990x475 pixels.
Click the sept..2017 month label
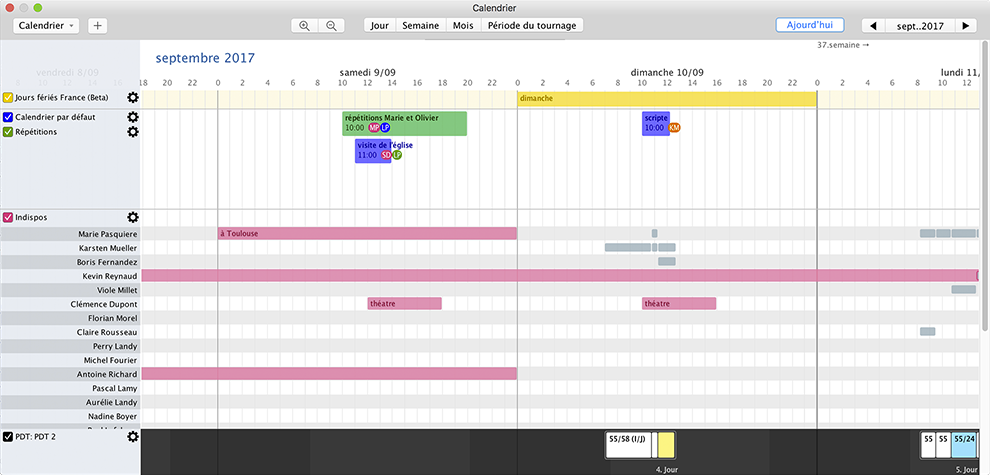point(920,26)
